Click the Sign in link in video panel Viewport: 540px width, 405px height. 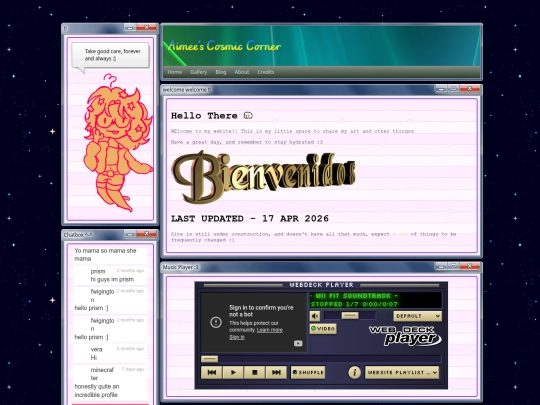pos(237,337)
